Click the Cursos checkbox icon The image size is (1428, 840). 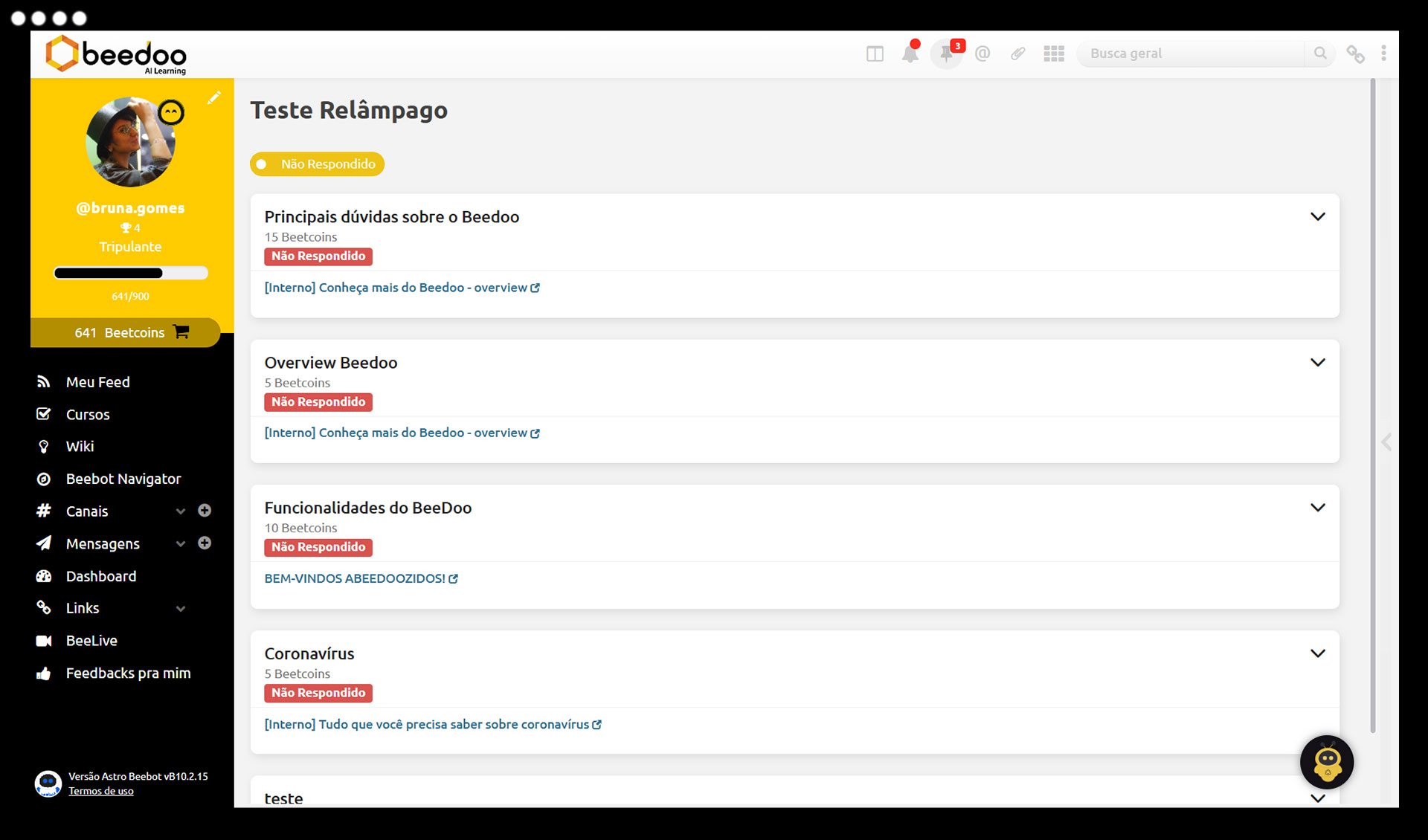tap(44, 414)
